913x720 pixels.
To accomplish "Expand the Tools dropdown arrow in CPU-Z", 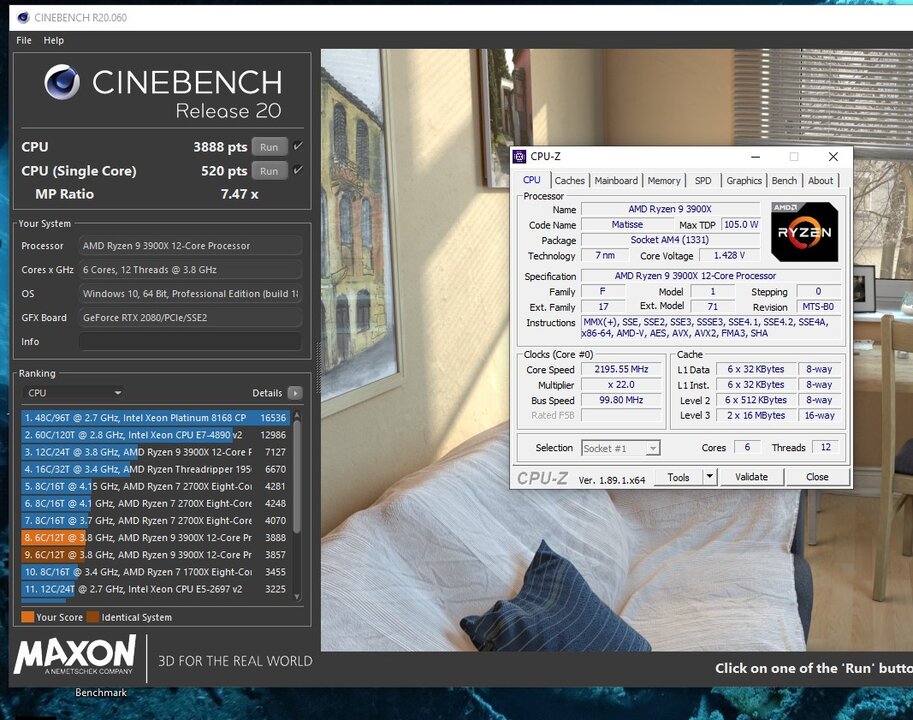I will point(709,477).
